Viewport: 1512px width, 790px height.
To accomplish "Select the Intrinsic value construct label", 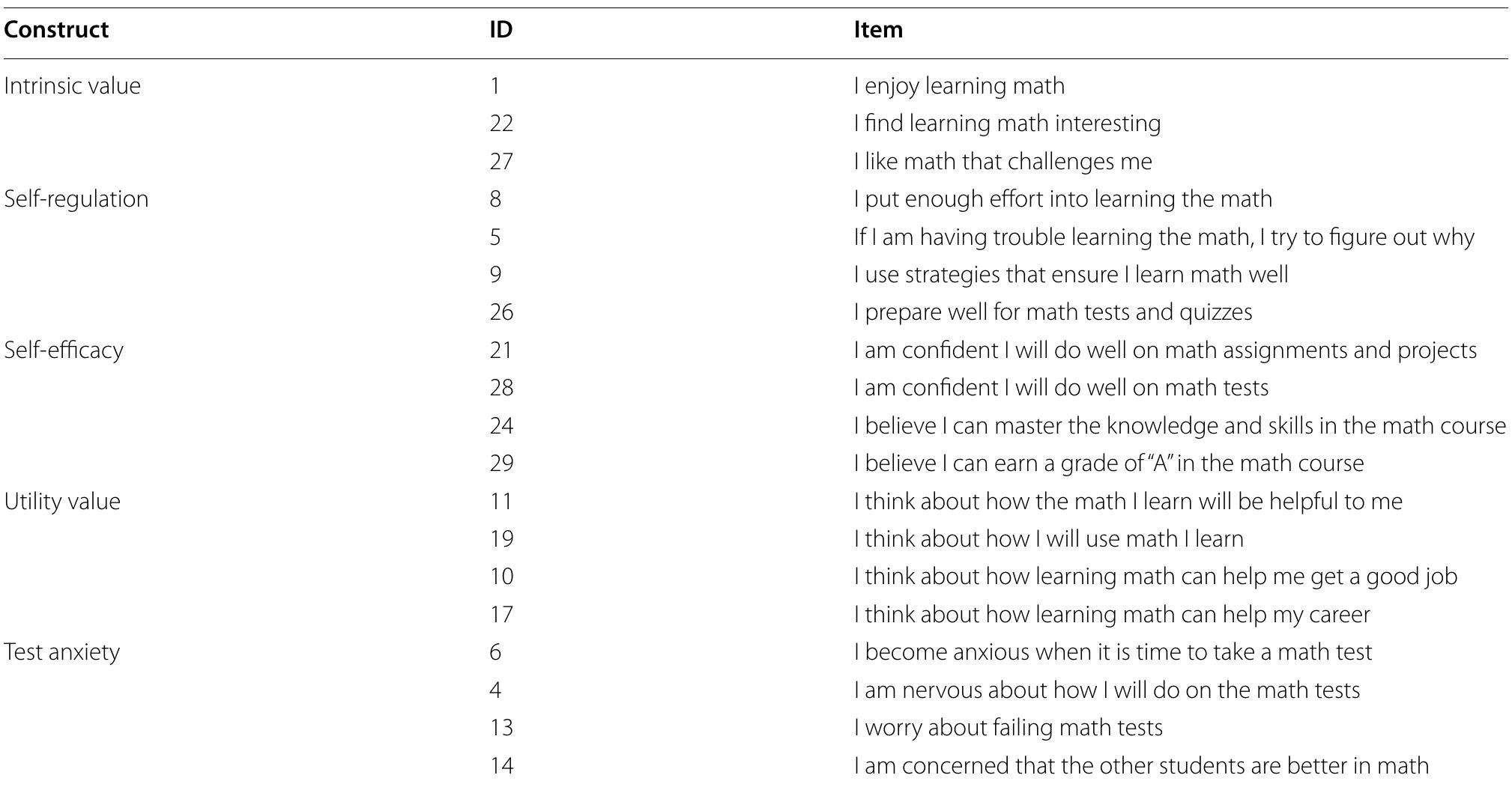I will tap(72, 86).
